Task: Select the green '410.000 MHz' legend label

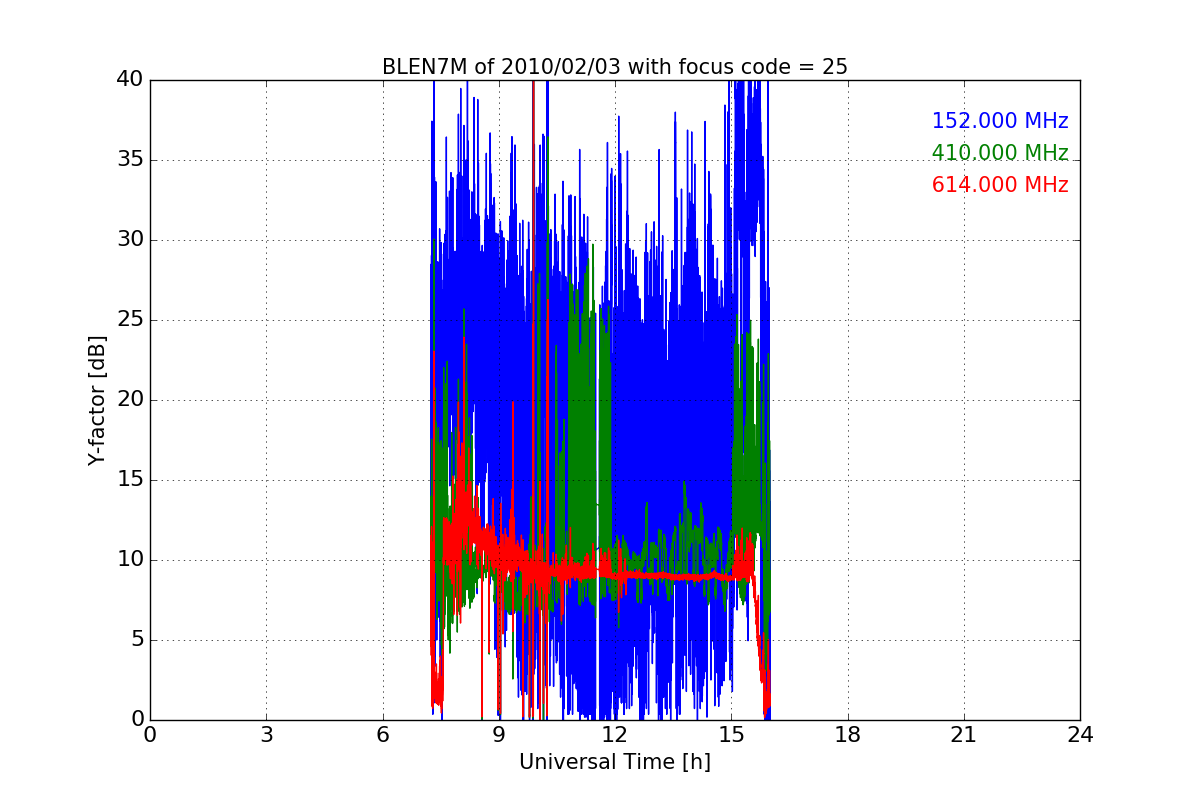Action: click(1000, 153)
